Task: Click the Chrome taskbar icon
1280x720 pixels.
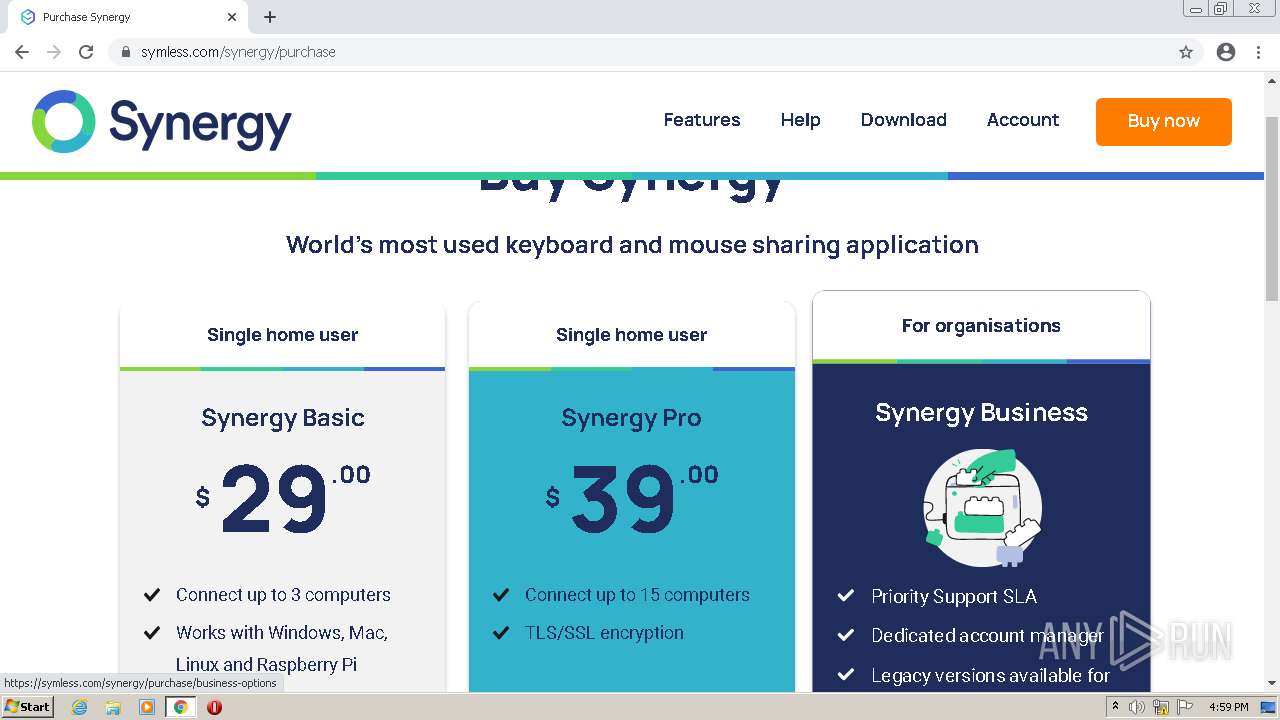Action: pos(181,707)
